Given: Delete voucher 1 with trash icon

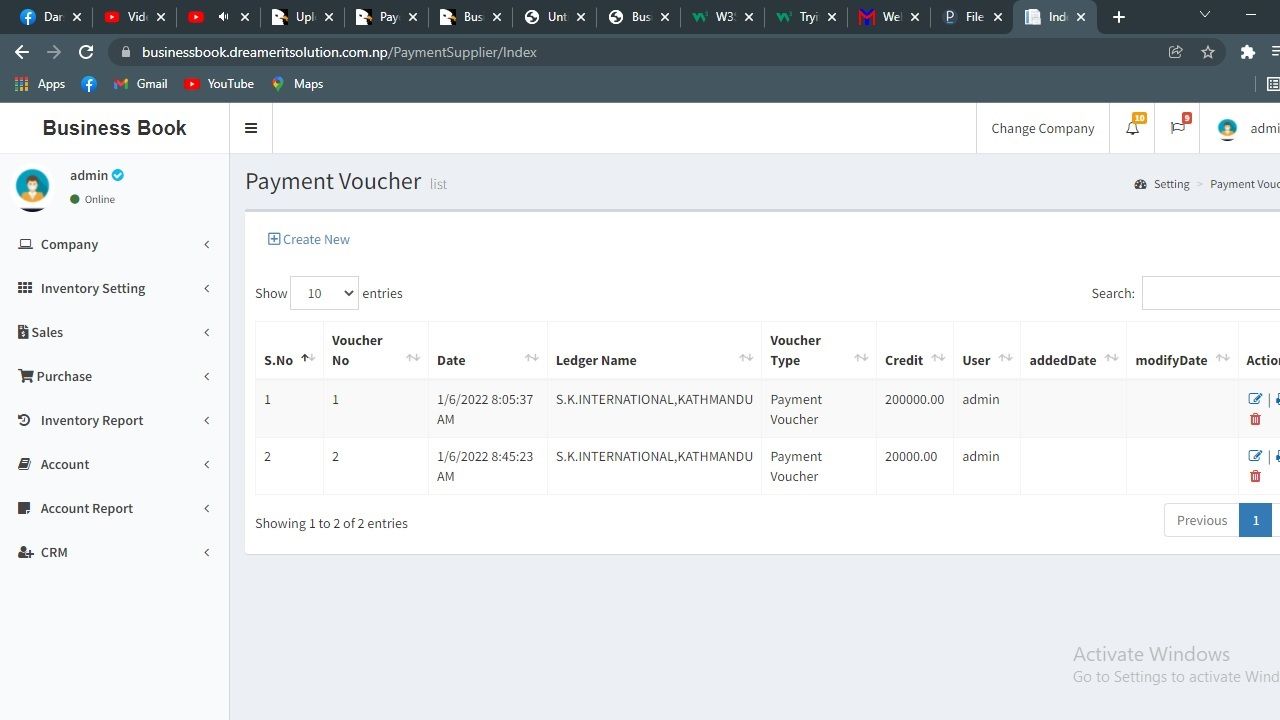Looking at the screenshot, I should pyautogui.click(x=1255, y=419).
